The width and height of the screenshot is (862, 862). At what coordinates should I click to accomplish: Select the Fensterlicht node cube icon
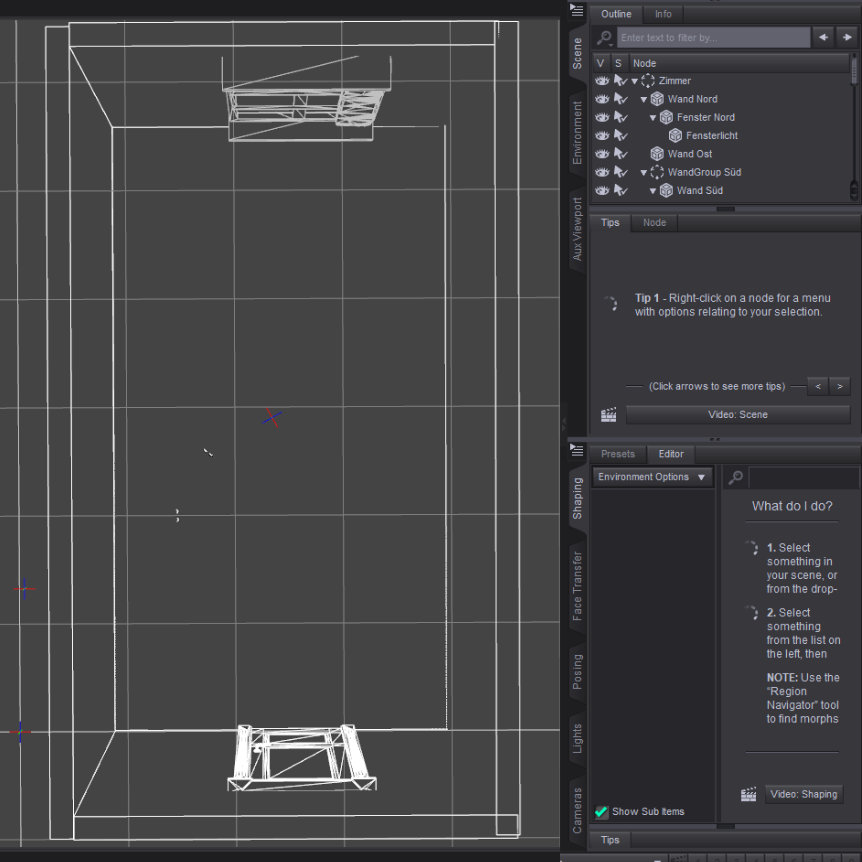[675, 135]
